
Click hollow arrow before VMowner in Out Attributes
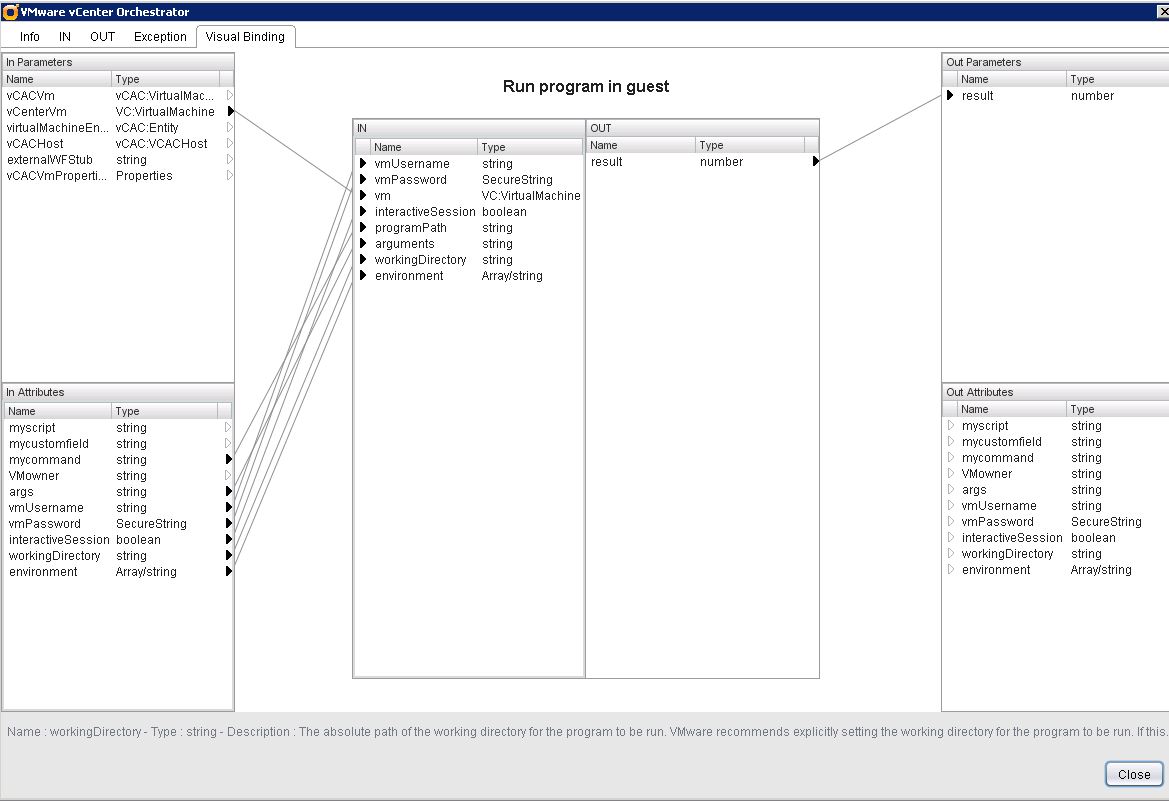point(951,474)
